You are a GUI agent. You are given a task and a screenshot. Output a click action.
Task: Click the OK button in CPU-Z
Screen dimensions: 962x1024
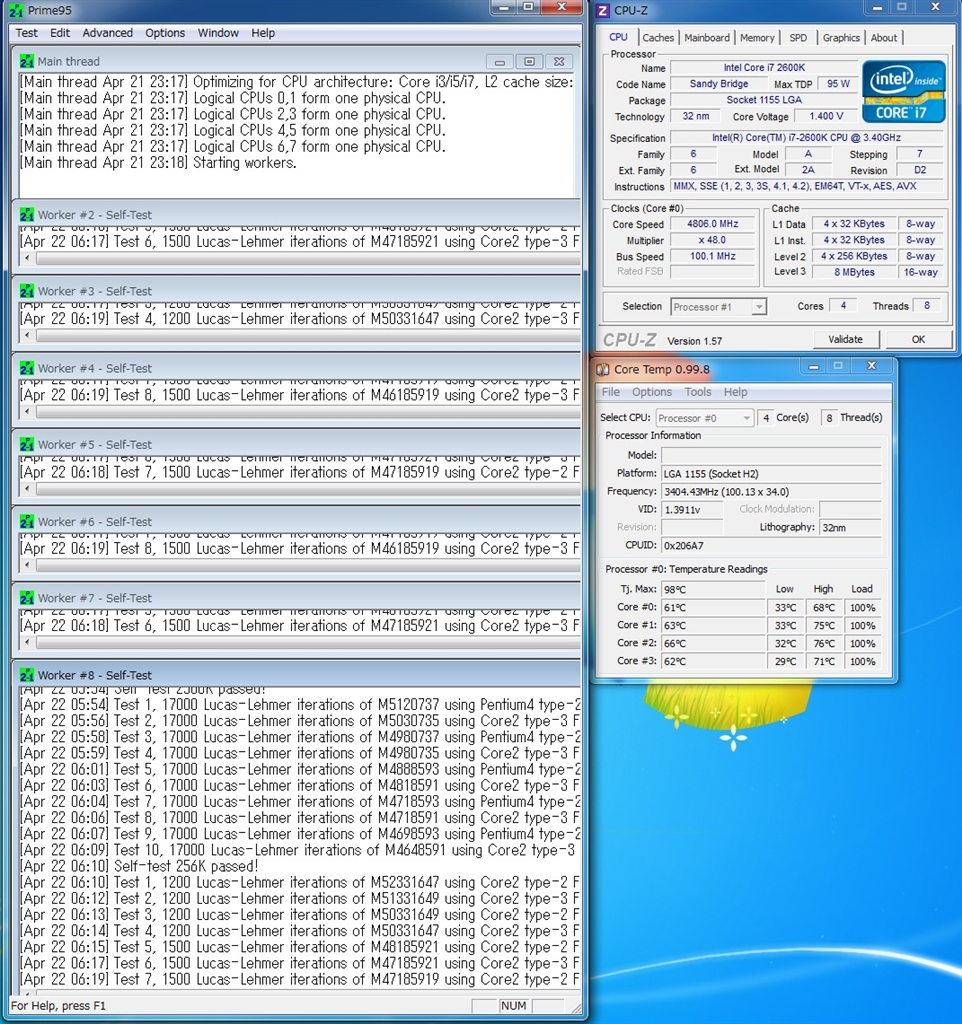918,340
